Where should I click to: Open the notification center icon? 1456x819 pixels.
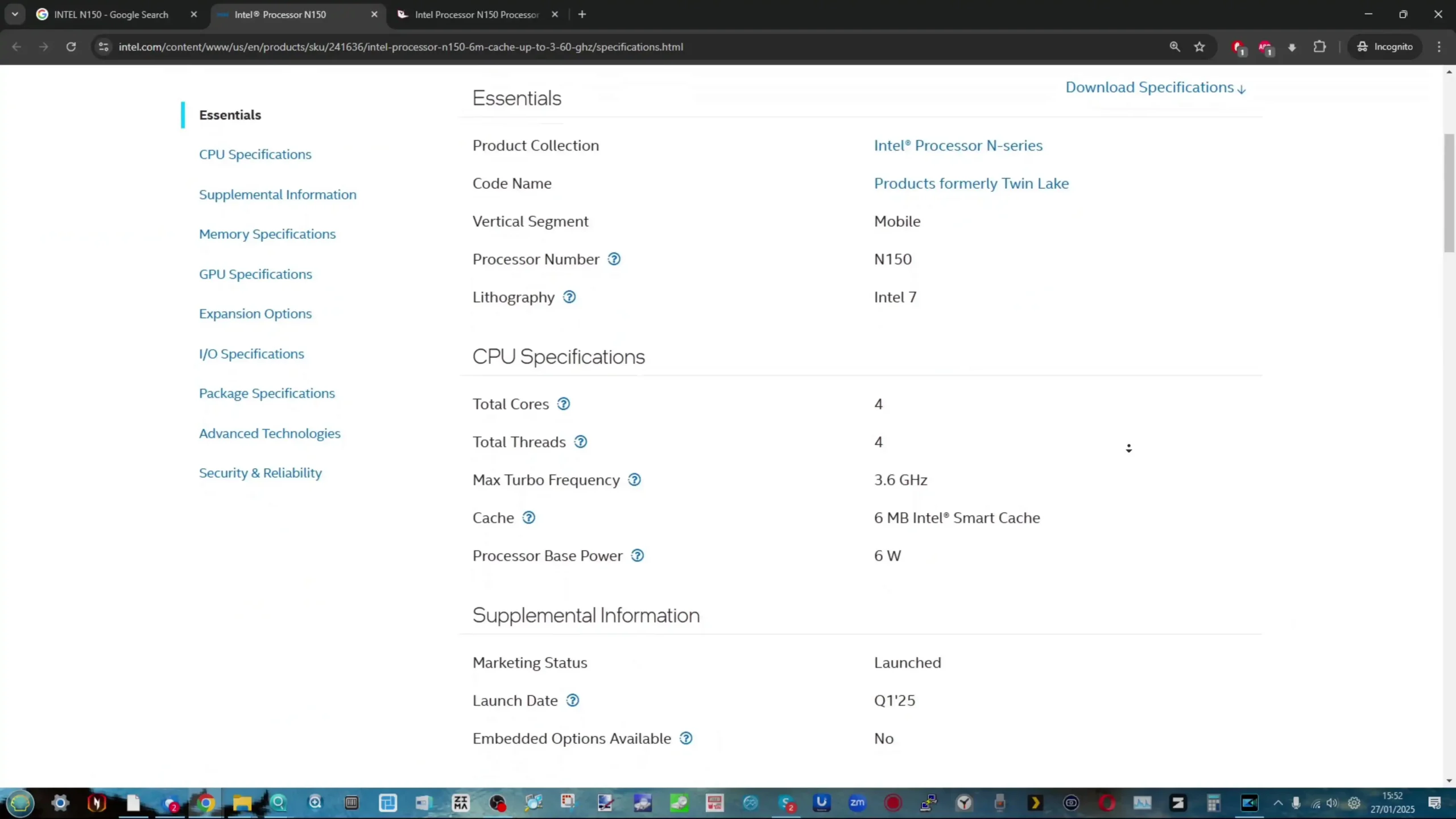1434,803
